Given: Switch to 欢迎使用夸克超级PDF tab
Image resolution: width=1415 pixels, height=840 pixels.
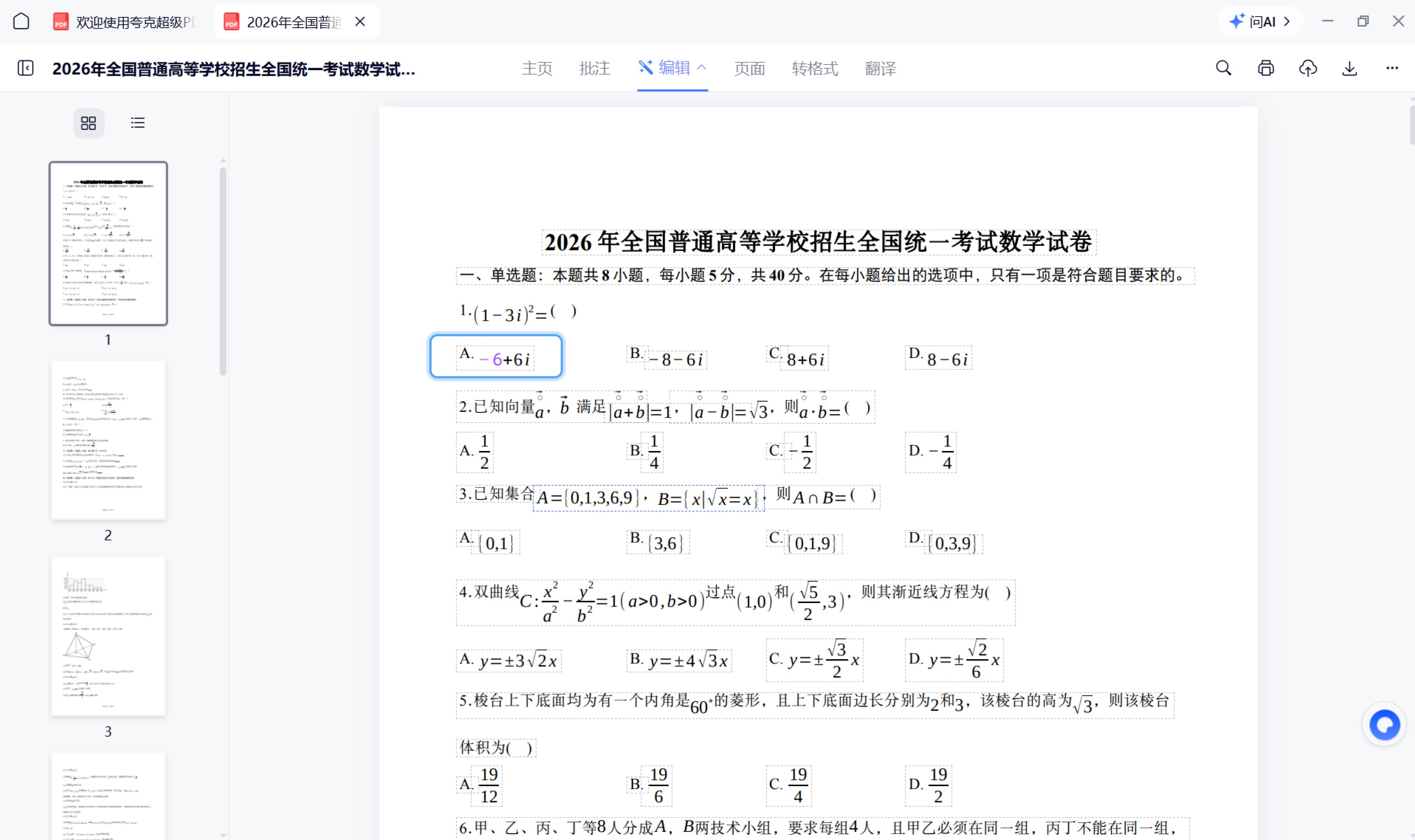Looking at the screenshot, I should (x=125, y=21).
